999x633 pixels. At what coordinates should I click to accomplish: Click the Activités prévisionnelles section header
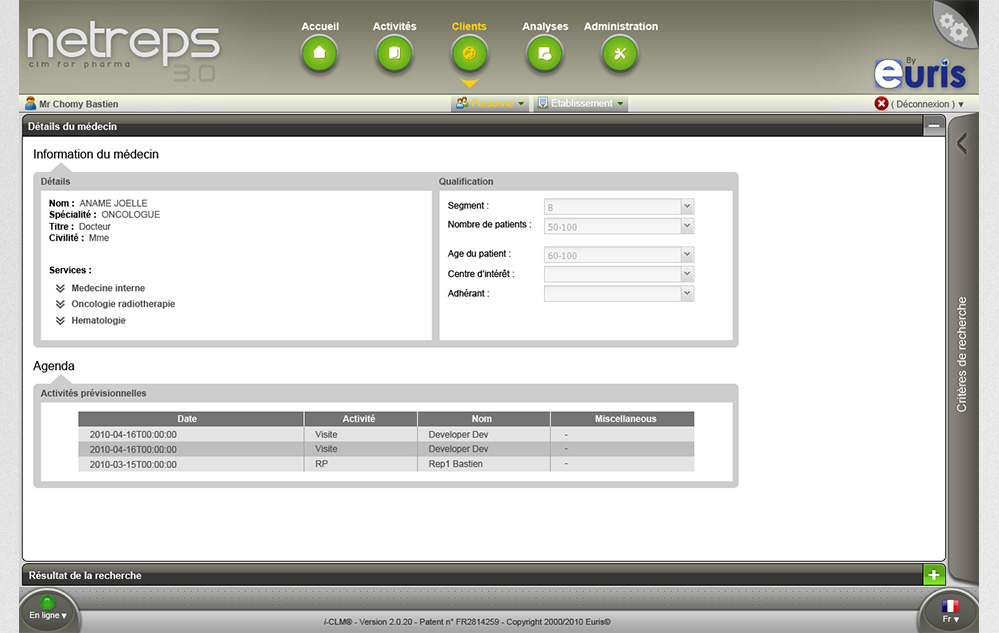[x=94, y=393]
